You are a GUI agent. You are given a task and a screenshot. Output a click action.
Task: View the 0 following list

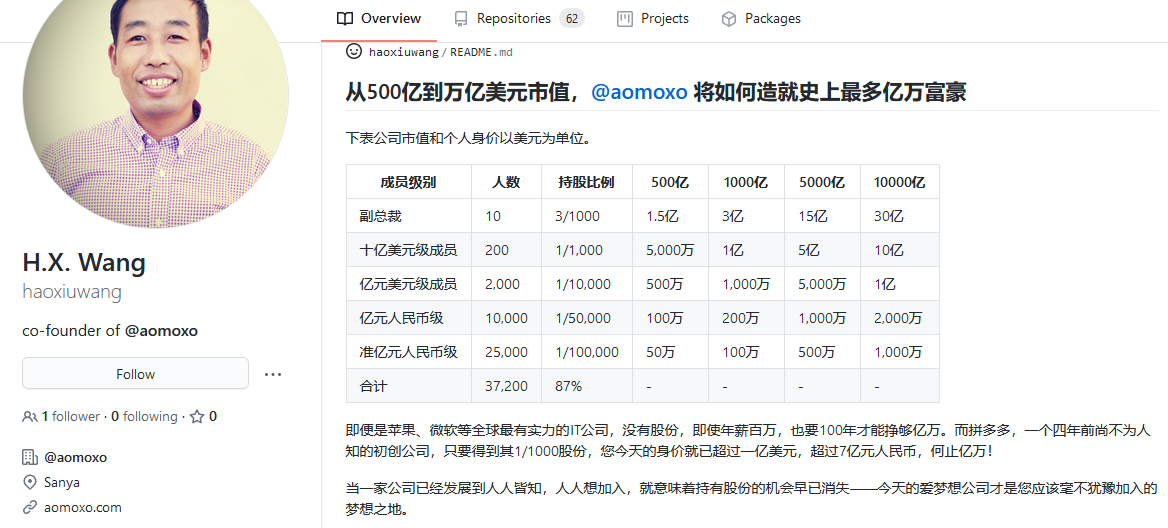pyautogui.click(x=145, y=416)
